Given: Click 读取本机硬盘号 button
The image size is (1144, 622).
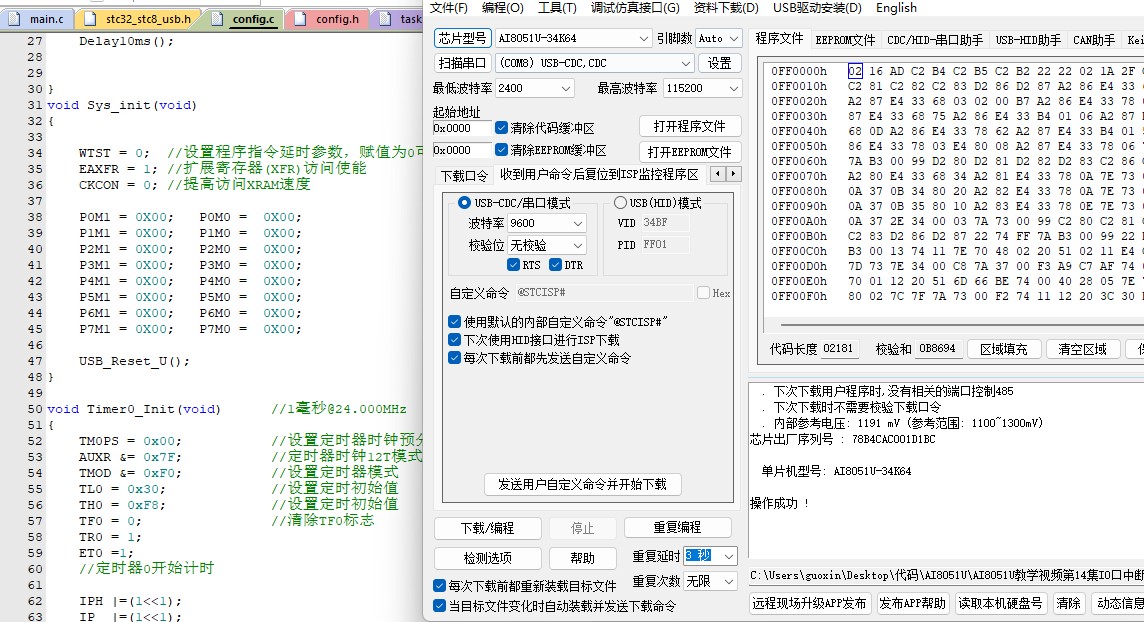Looking at the screenshot, I should point(1000,603).
